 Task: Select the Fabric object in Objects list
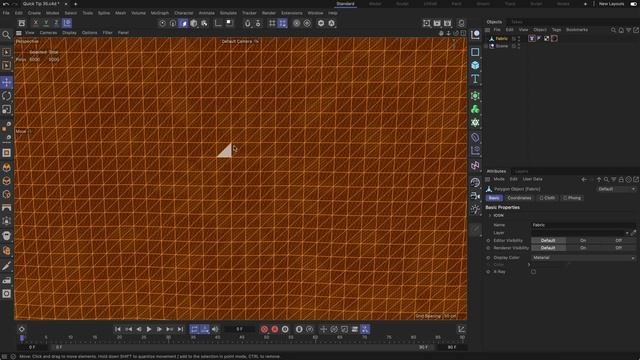(502, 39)
